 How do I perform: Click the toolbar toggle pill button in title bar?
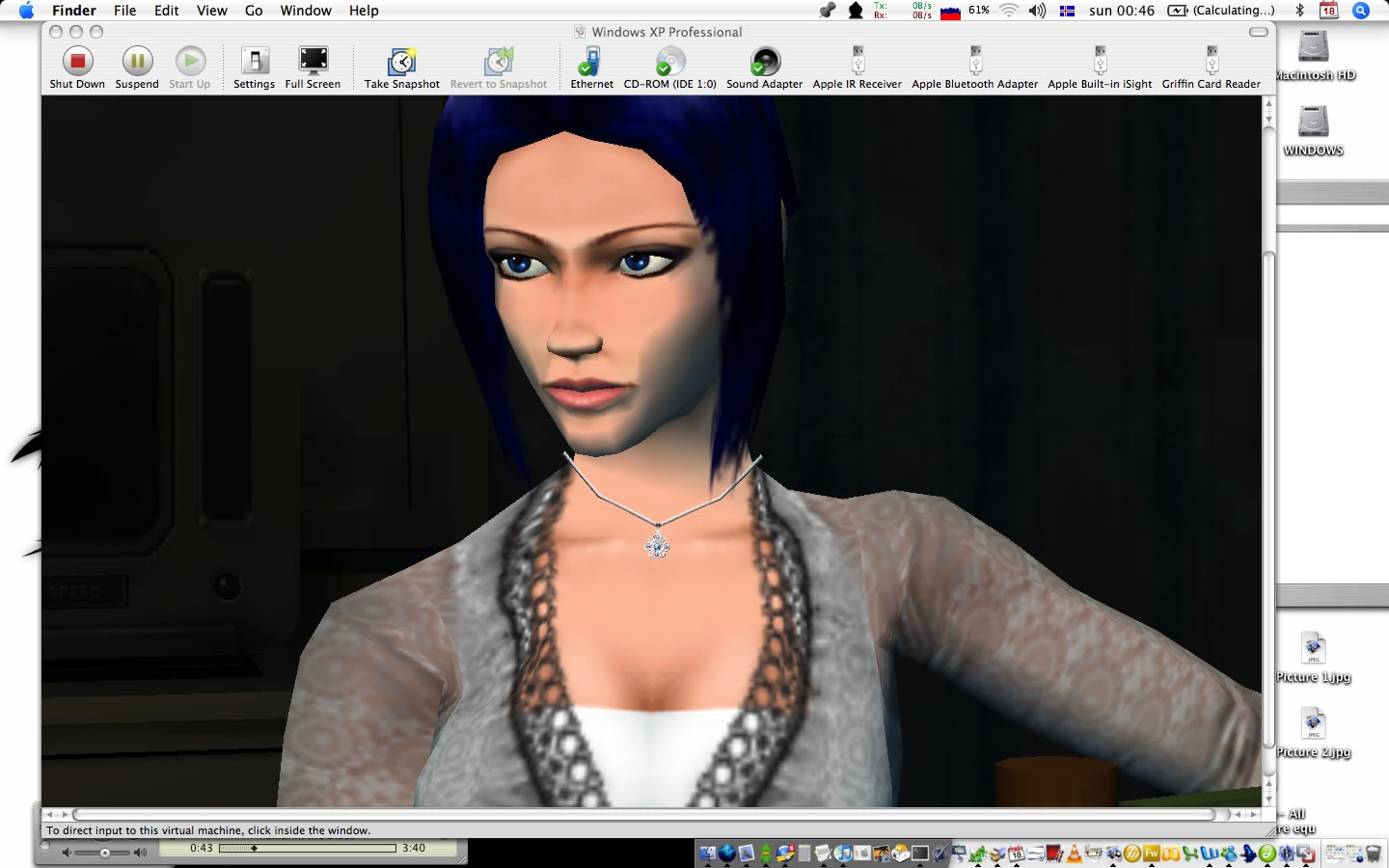pos(1258,32)
